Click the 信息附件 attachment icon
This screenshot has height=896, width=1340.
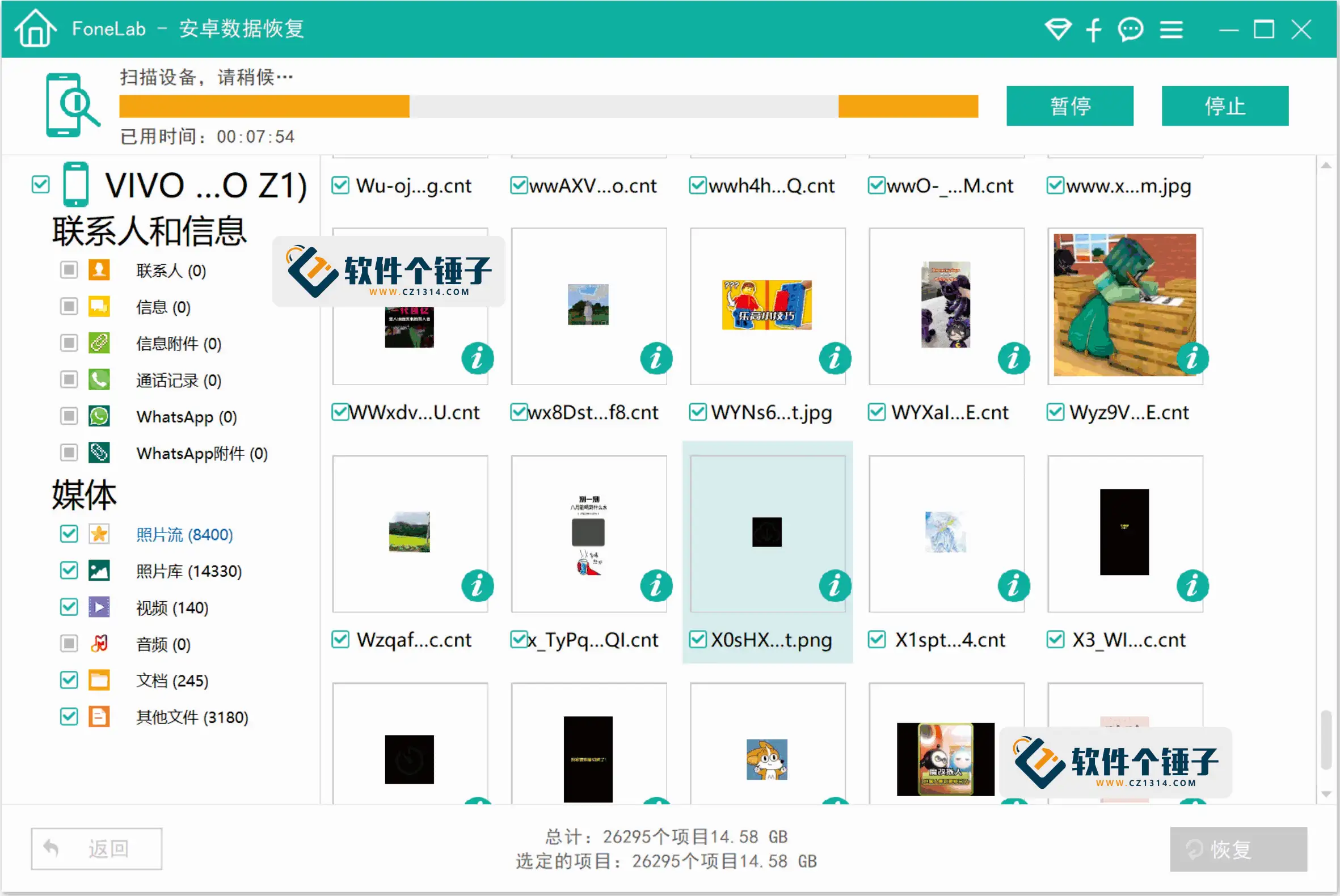pyautogui.click(x=99, y=343)
